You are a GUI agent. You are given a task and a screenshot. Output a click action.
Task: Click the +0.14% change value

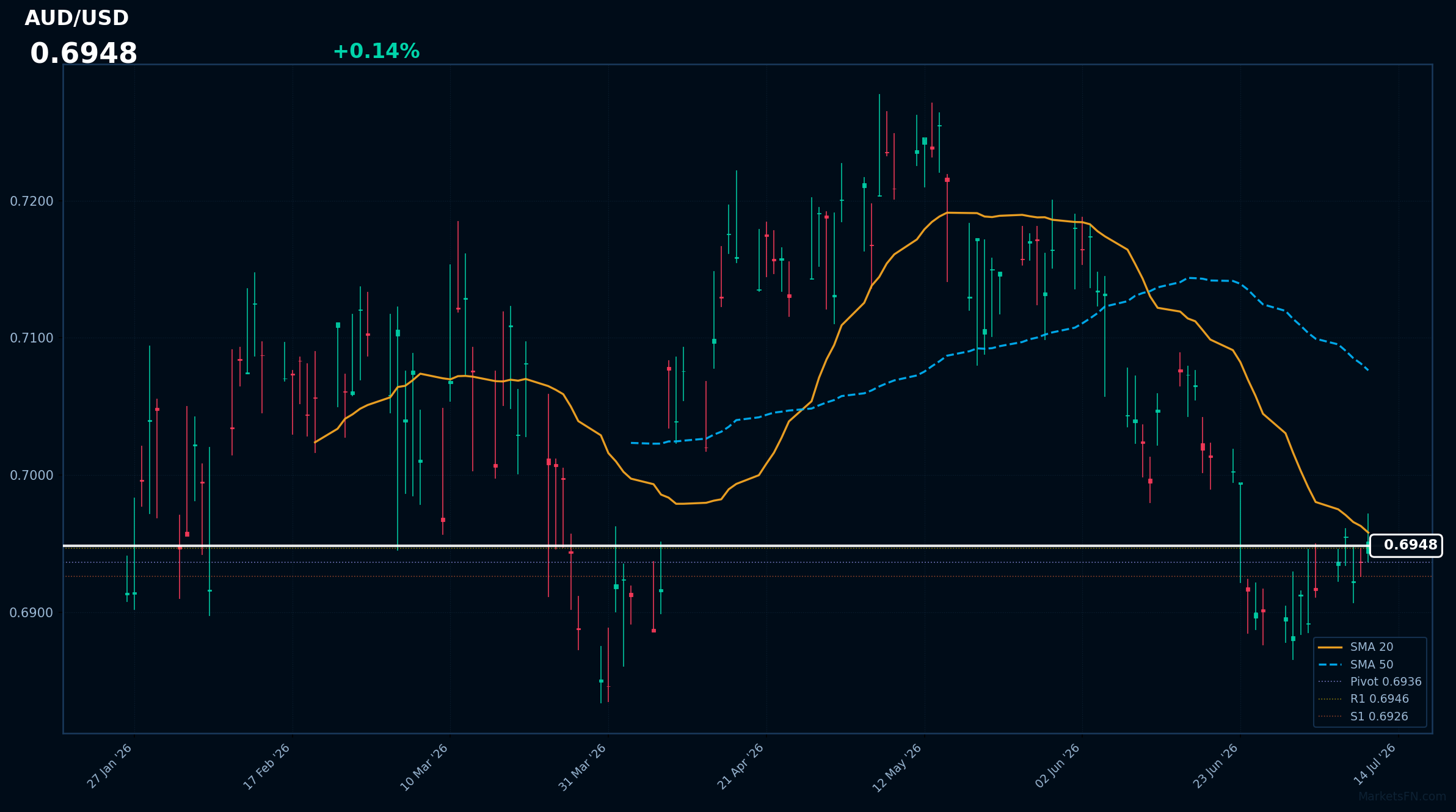376,51
